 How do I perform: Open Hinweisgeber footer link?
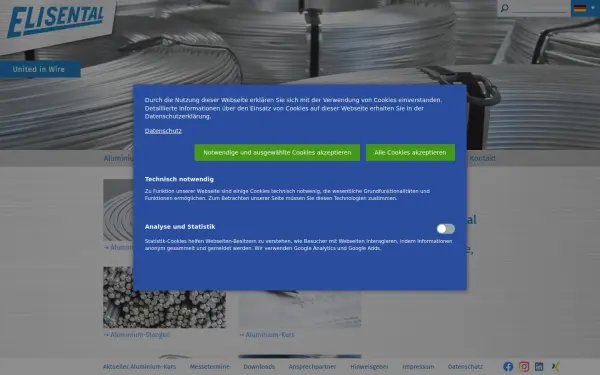(369, 367)
